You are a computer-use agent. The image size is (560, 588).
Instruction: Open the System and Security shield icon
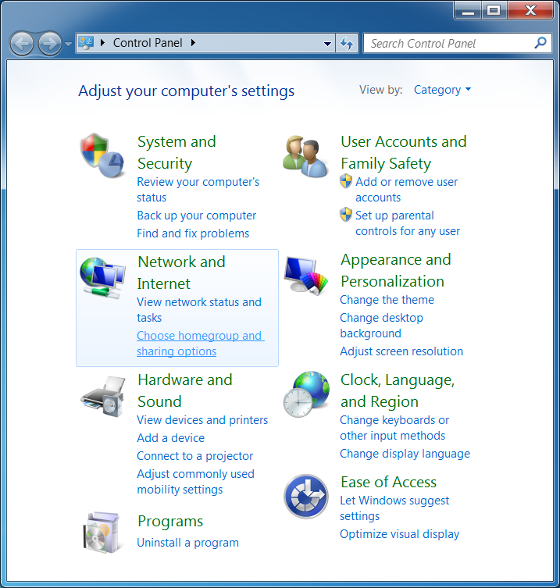pos(102,155)
